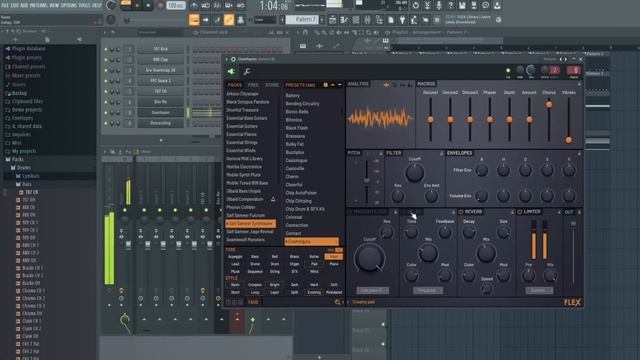Open the delay mode dropdown

pos(427,291)
